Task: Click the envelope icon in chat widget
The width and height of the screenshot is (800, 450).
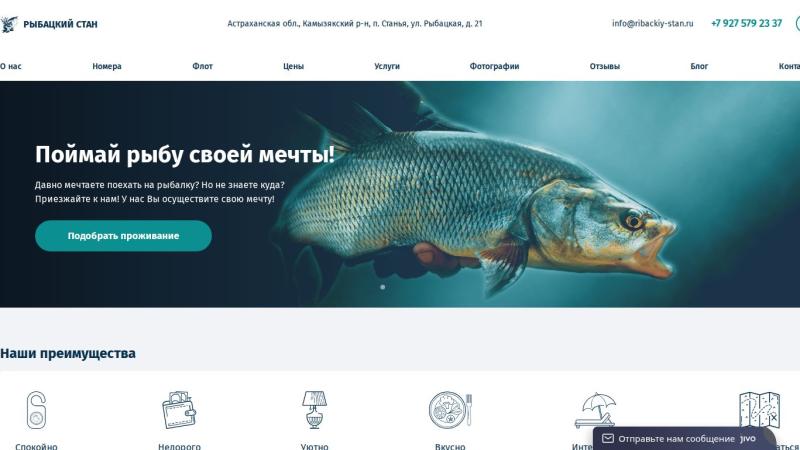Action: 608,439
